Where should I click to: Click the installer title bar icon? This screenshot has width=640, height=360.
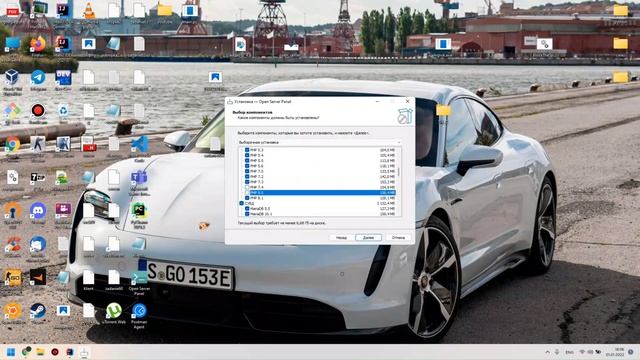(x=230, y=101)
